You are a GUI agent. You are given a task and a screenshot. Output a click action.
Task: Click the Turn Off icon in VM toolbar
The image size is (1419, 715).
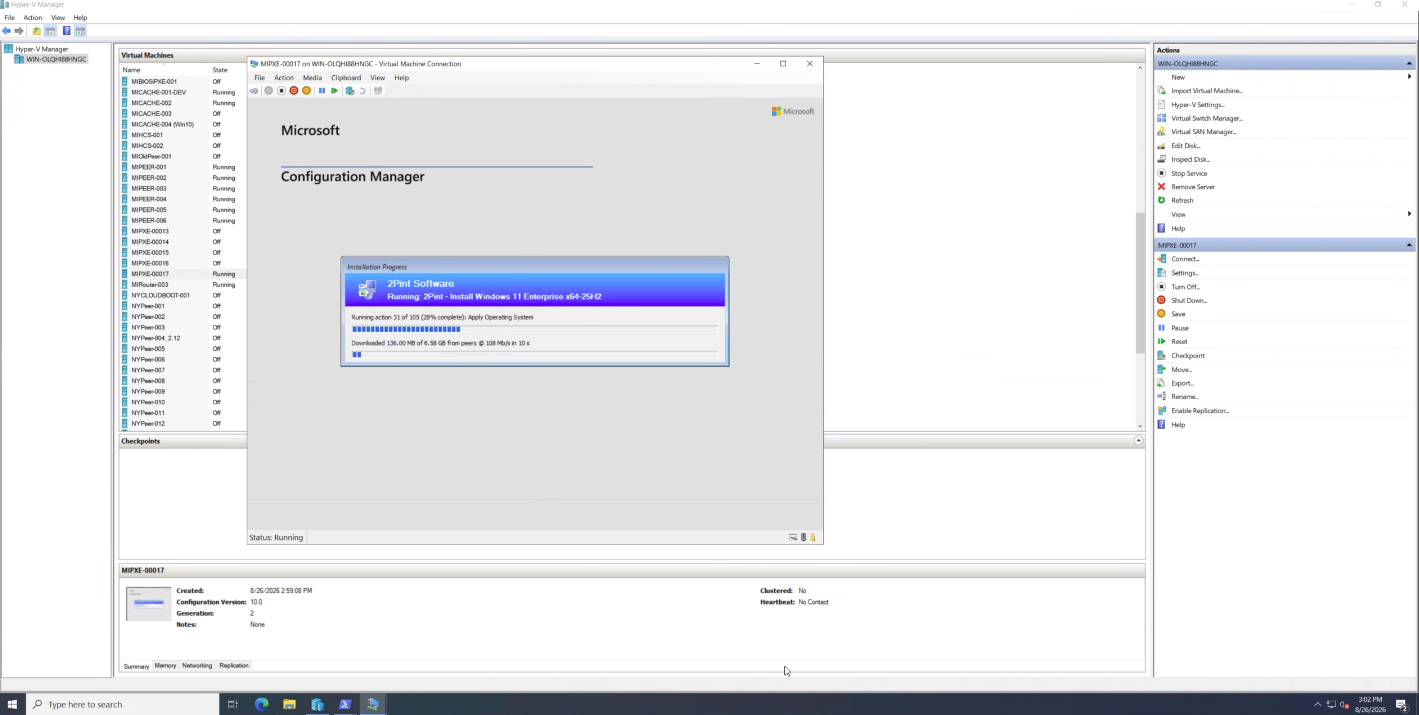(281, 91)
